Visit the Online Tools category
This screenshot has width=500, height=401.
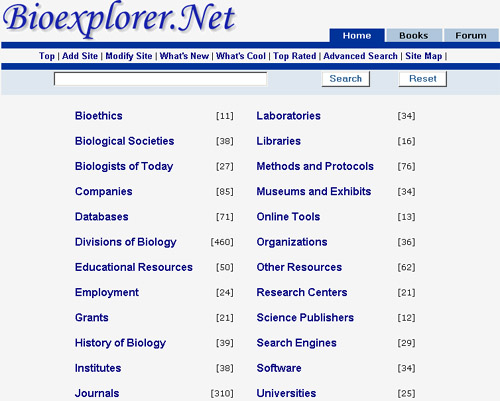coord(288,217)
